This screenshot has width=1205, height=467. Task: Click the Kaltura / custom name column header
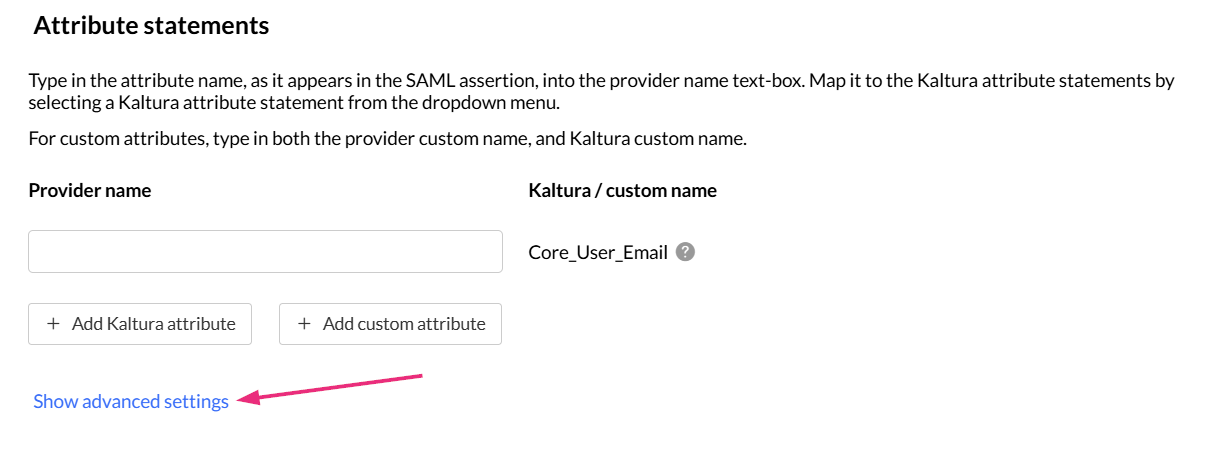coord(622,190)
